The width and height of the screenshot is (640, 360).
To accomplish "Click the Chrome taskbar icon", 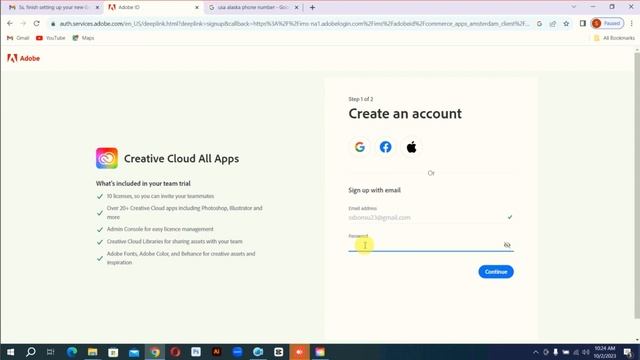I will pyautogui.click(x=155, y=352).
